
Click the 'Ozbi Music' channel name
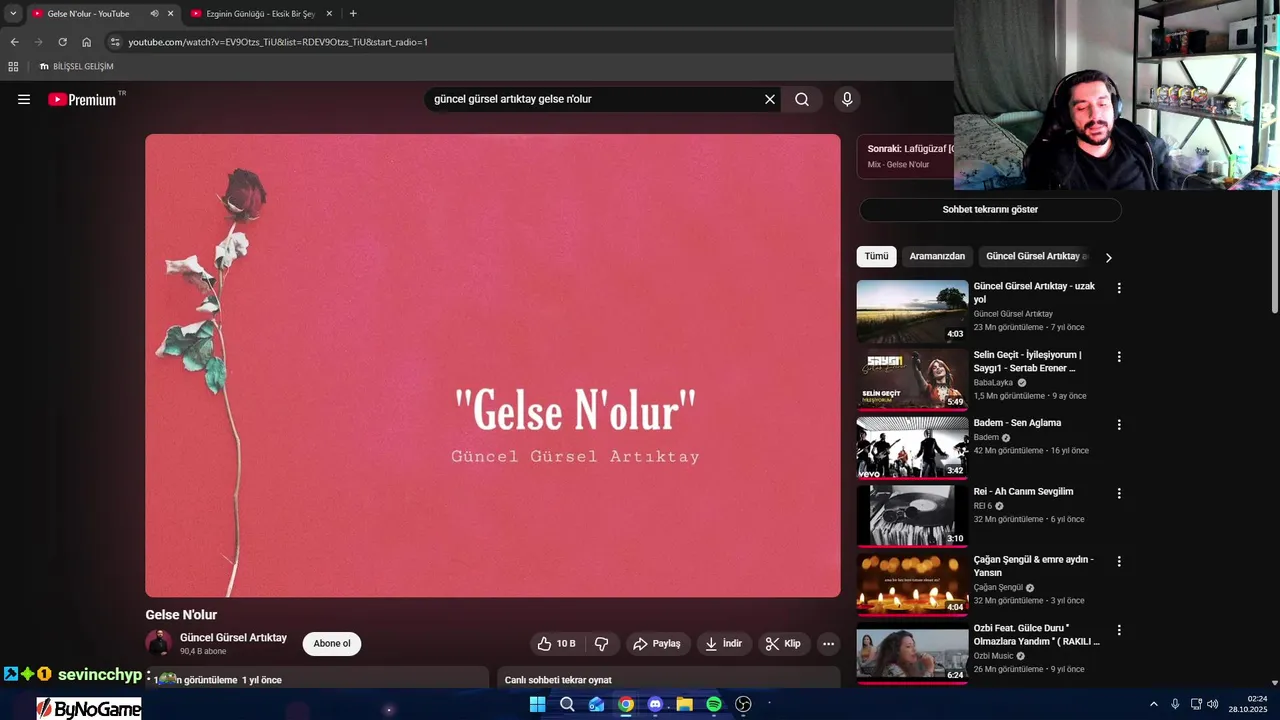coord(993,656)
